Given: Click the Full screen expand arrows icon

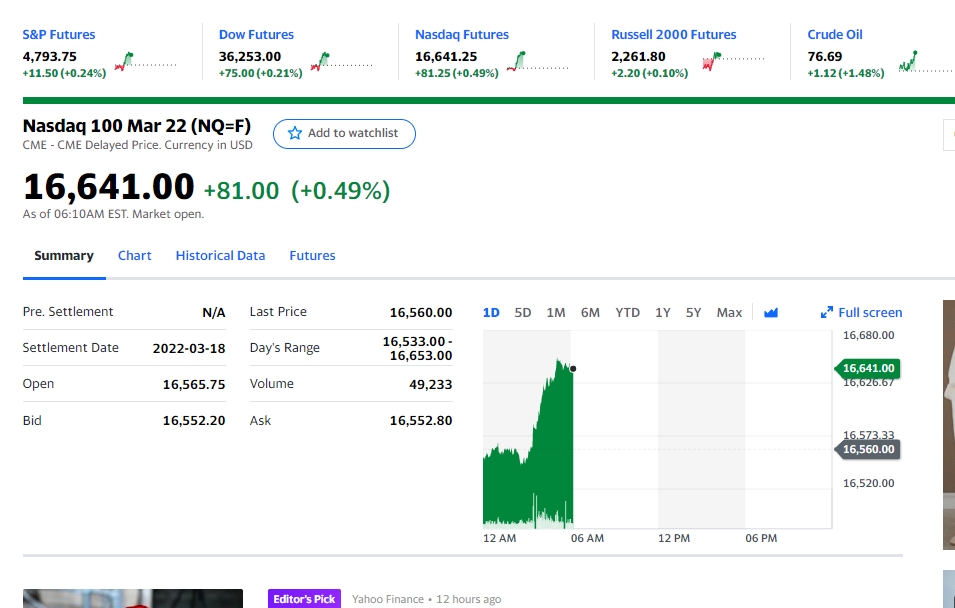Looking at the screenshot, I should pyautogui.click(x=826, y=313).
